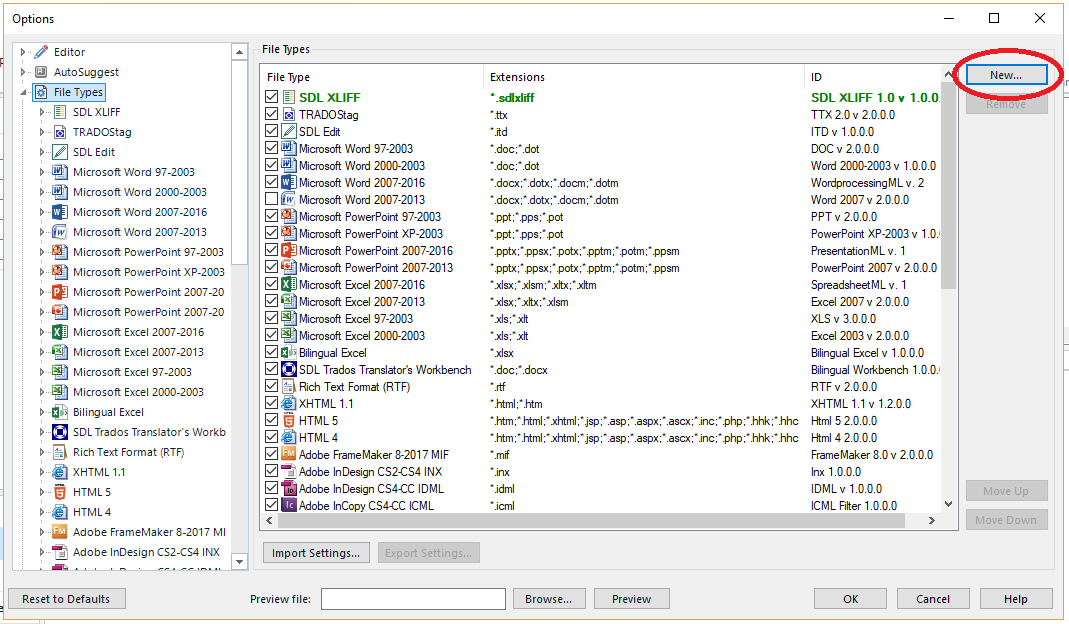Confirm with the OK button
Screen dimensions: 1069x624
coord(850,599)
